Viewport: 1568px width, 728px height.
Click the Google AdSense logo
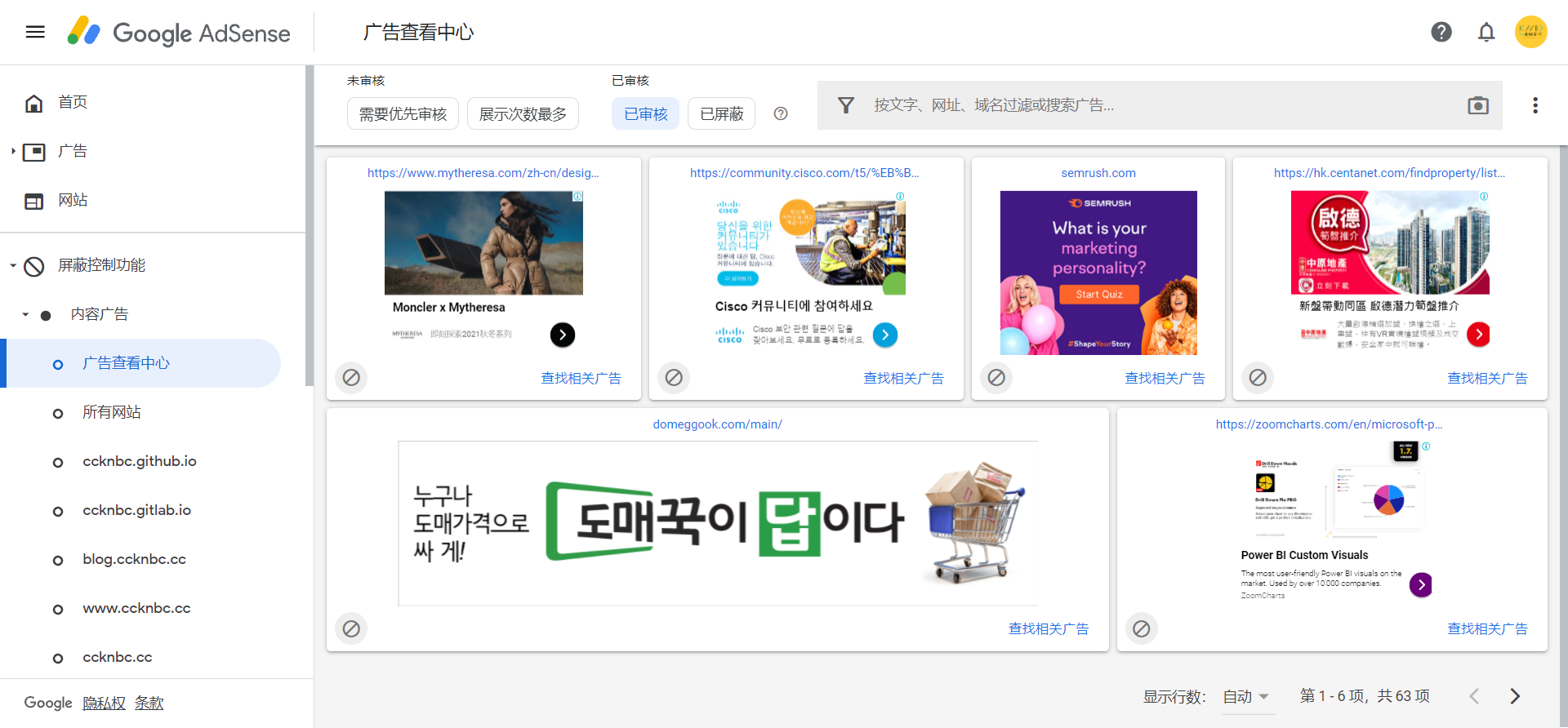click(179, 32)
